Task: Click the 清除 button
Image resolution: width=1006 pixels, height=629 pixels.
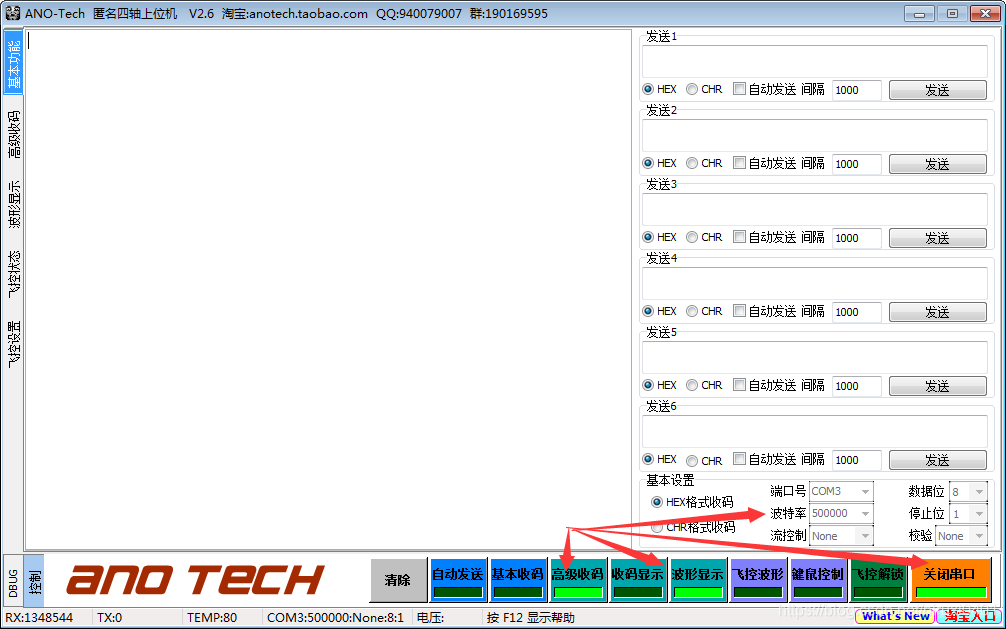Action: tap(398, 580)
